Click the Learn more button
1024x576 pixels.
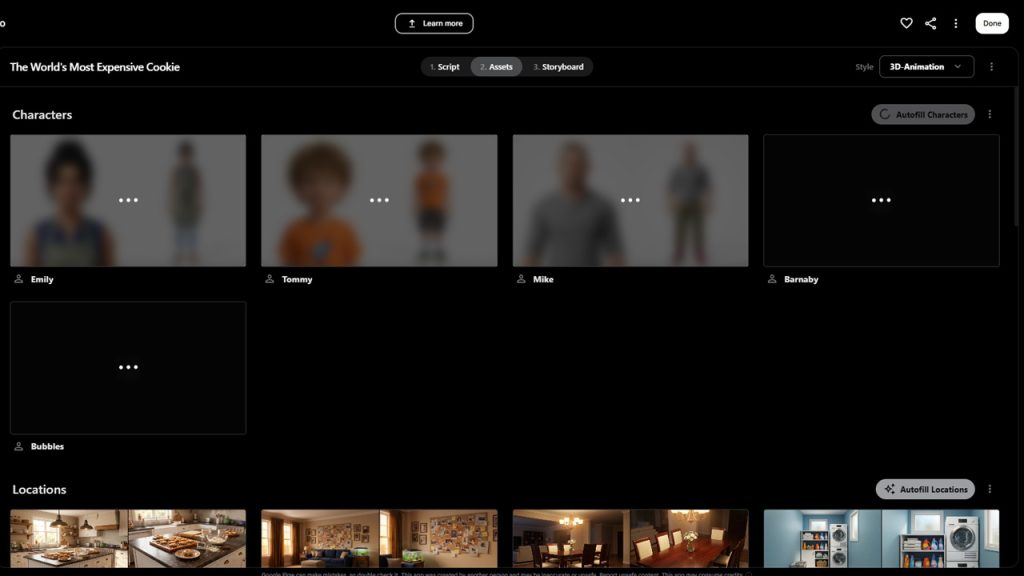pyautogui.click(x=434, y=24)
